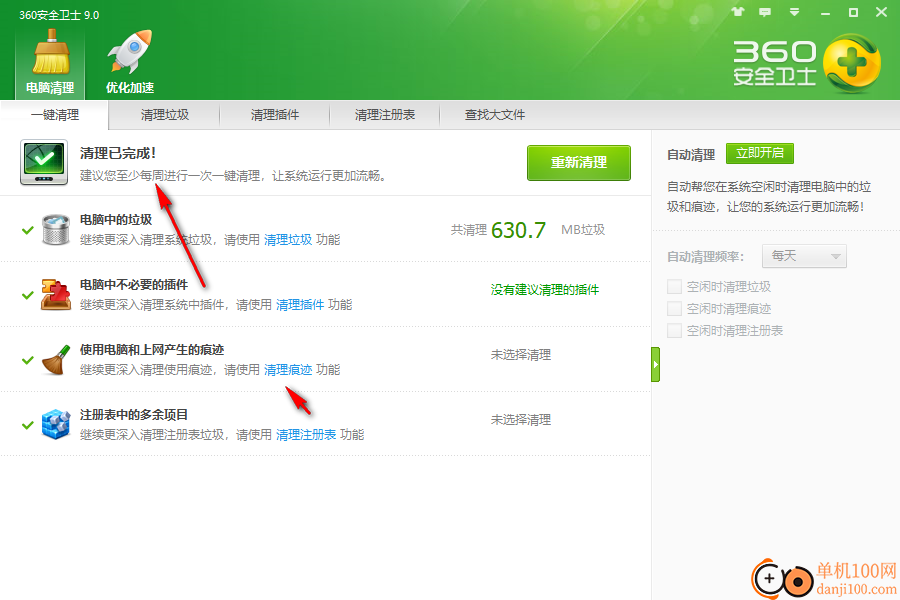Image resolution: width=900 pixels, height=600 pixels.
Task: Click the 注册表中的多余项目 row title
Action: [134, 415]
